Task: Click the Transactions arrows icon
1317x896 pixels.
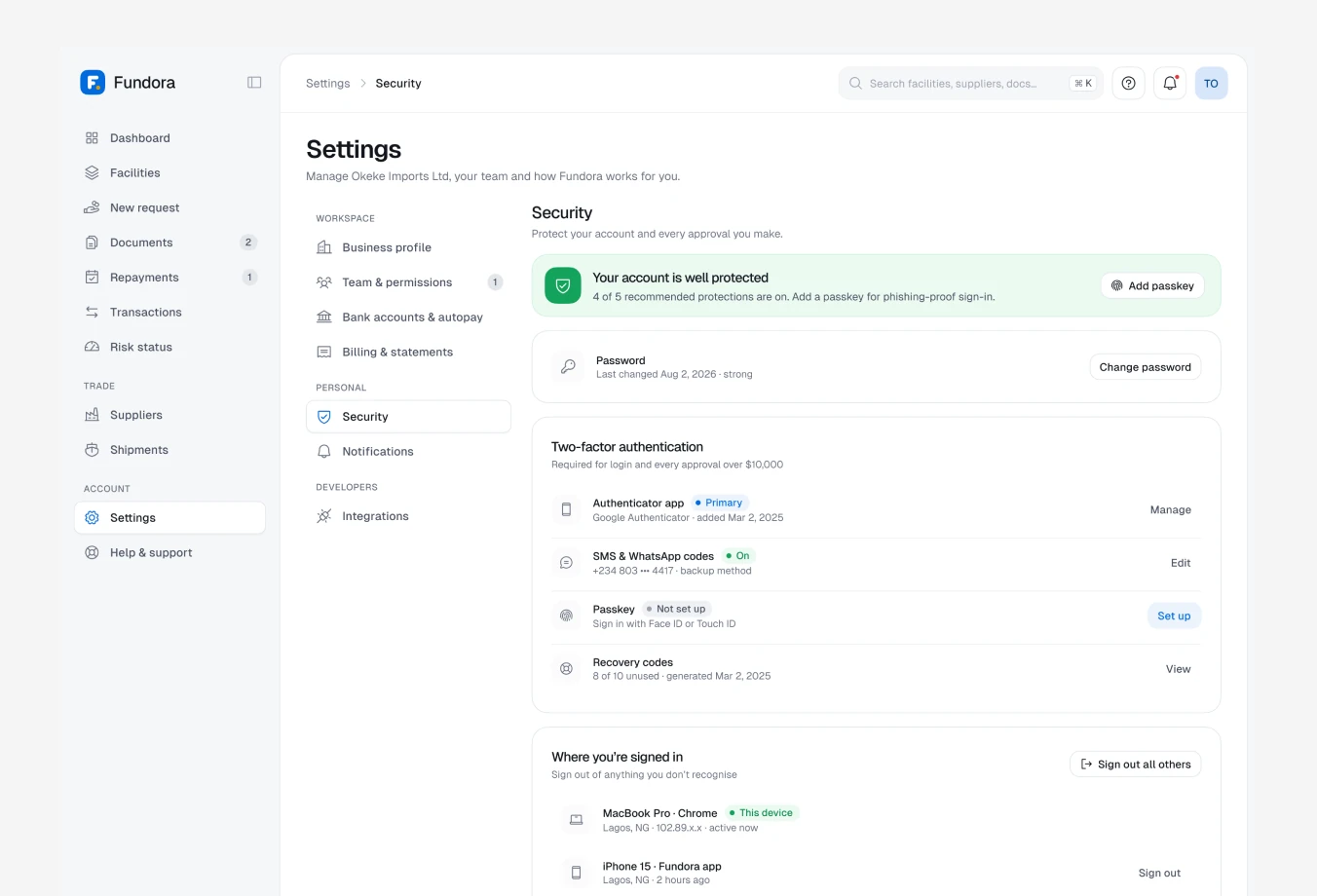Action: 92,313
